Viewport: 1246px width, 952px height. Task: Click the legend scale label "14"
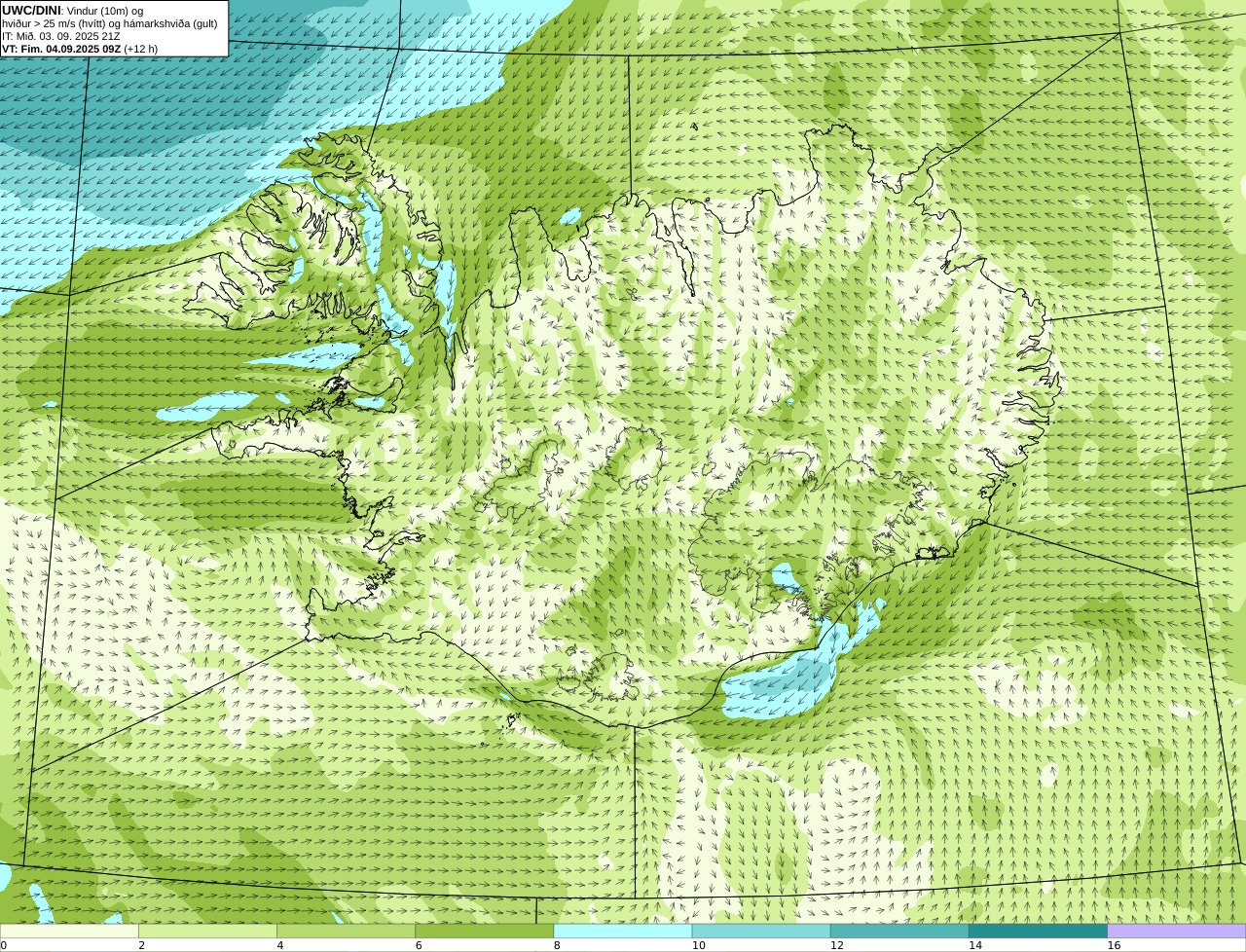click(x=975, y=945)
